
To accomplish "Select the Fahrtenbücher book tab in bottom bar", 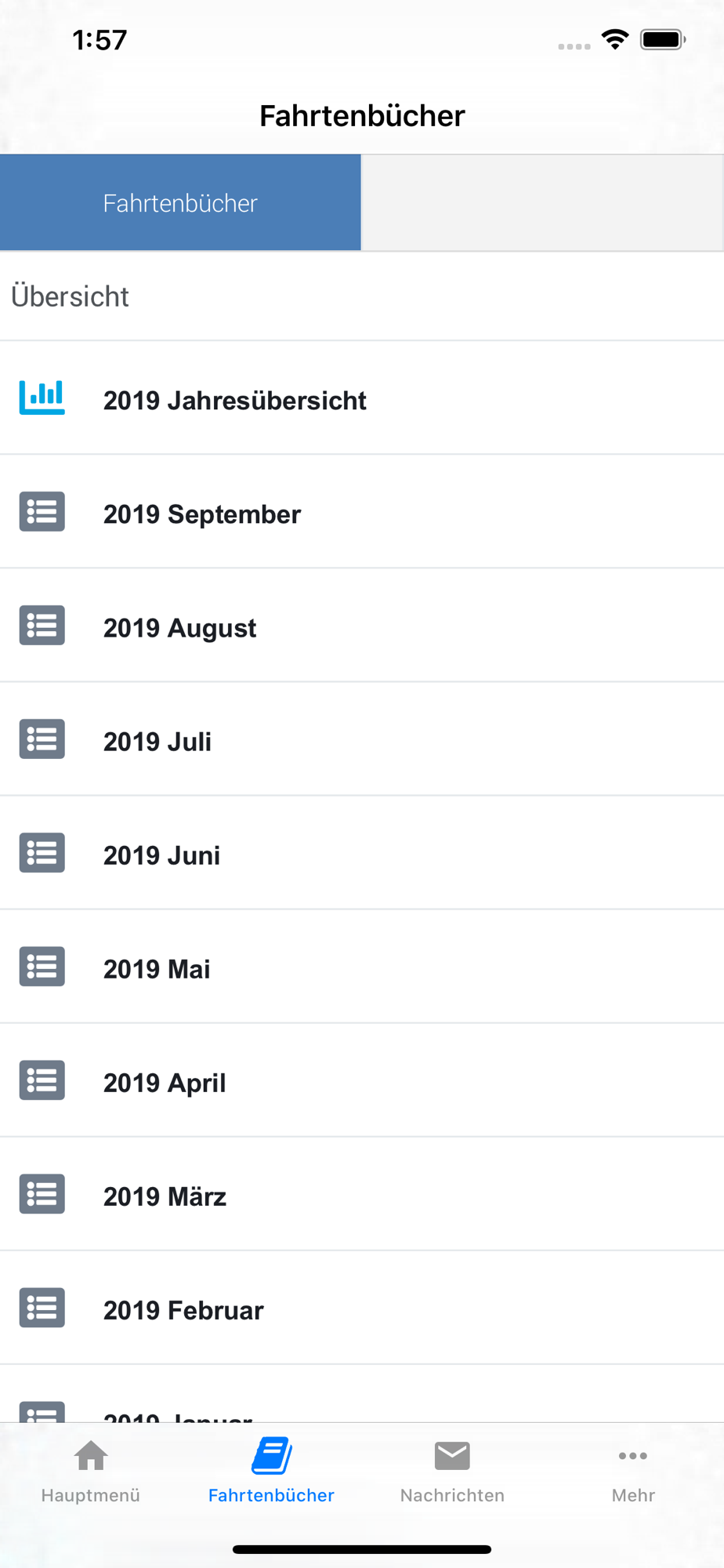I will 271,1472.
